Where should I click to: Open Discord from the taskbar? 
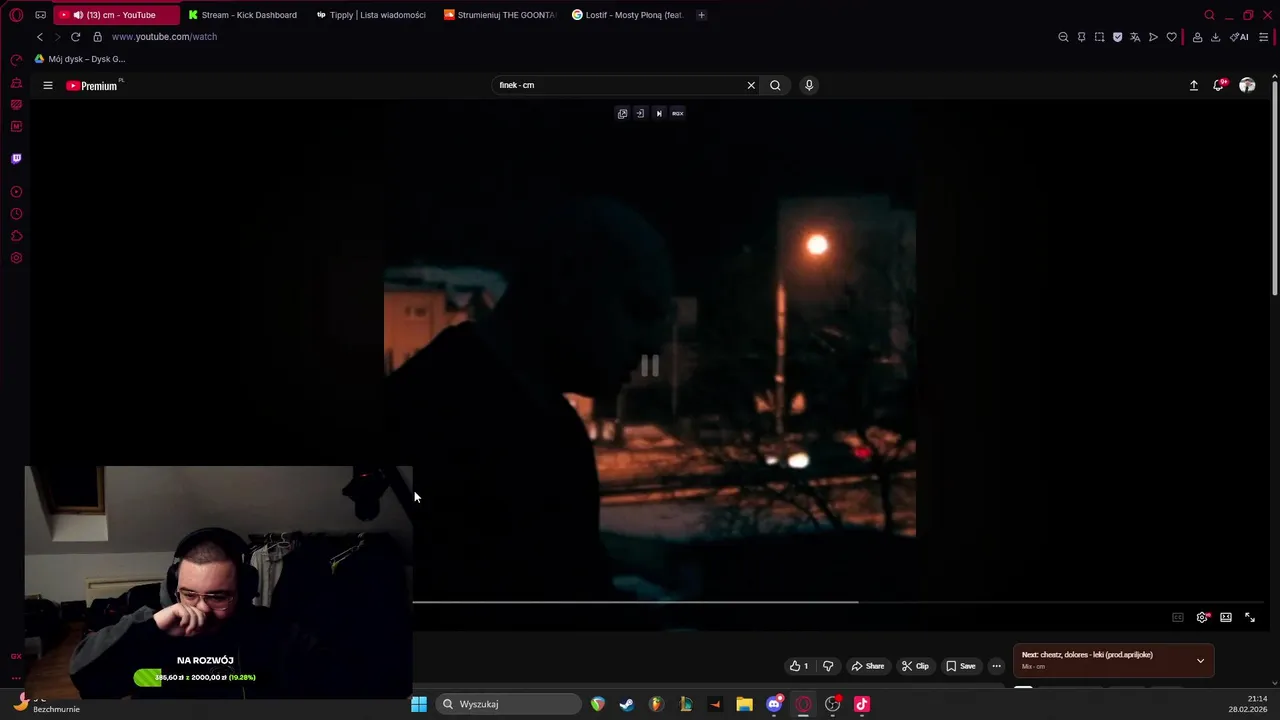click(774, 704)
